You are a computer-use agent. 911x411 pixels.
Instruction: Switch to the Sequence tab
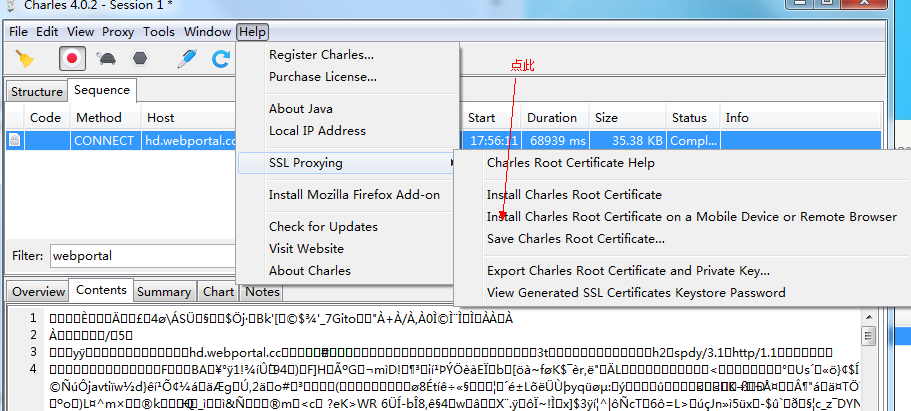(x=102, y=90)
